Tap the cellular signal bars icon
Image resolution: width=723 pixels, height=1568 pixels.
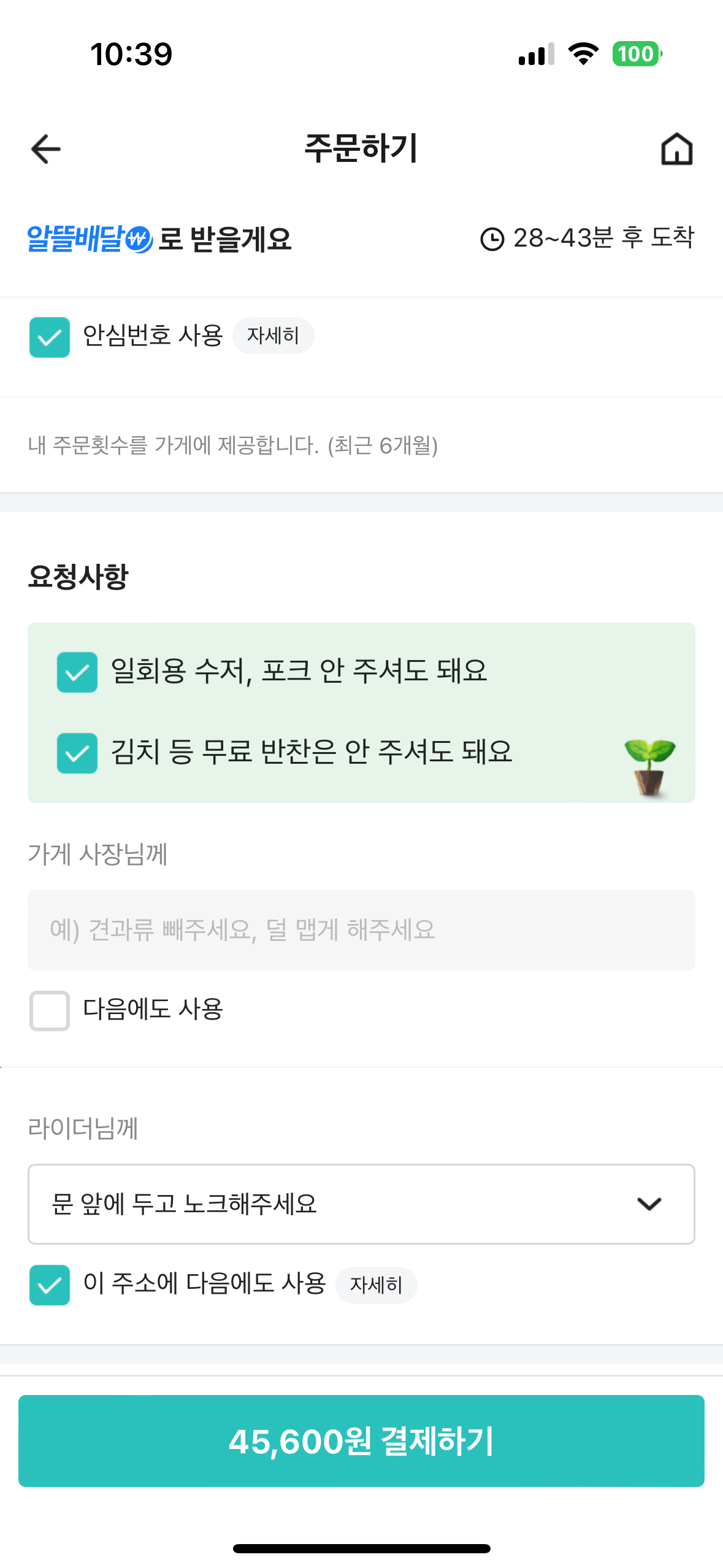537,54
